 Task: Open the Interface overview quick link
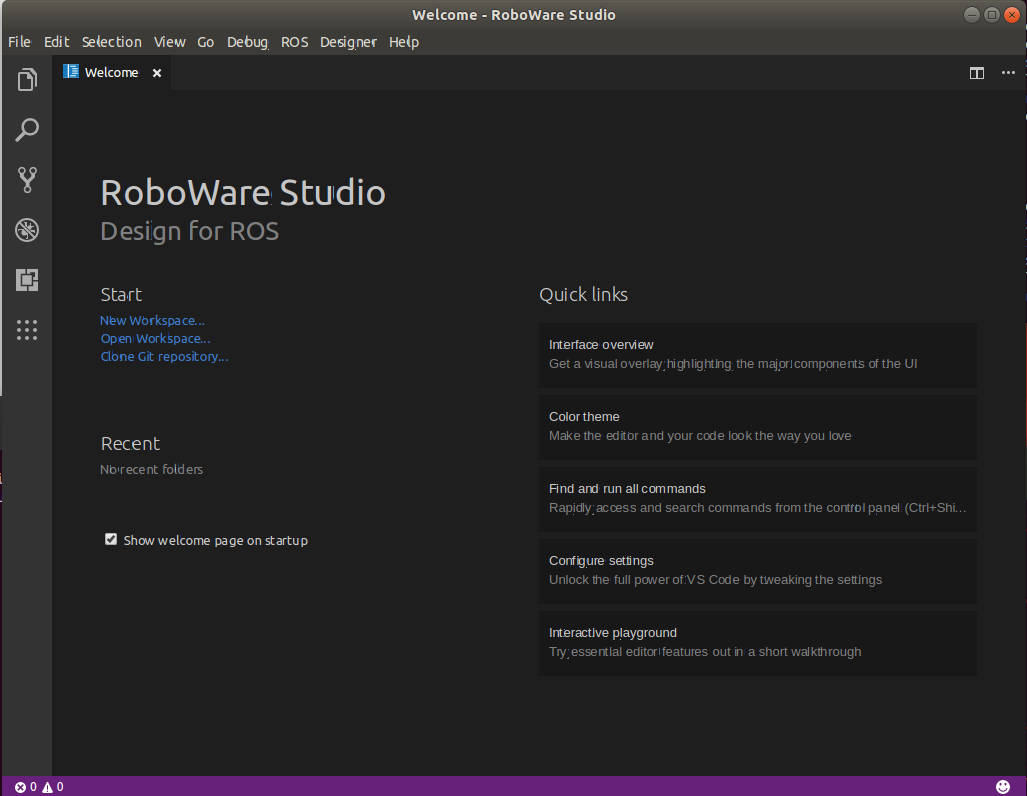pos(758,354)
